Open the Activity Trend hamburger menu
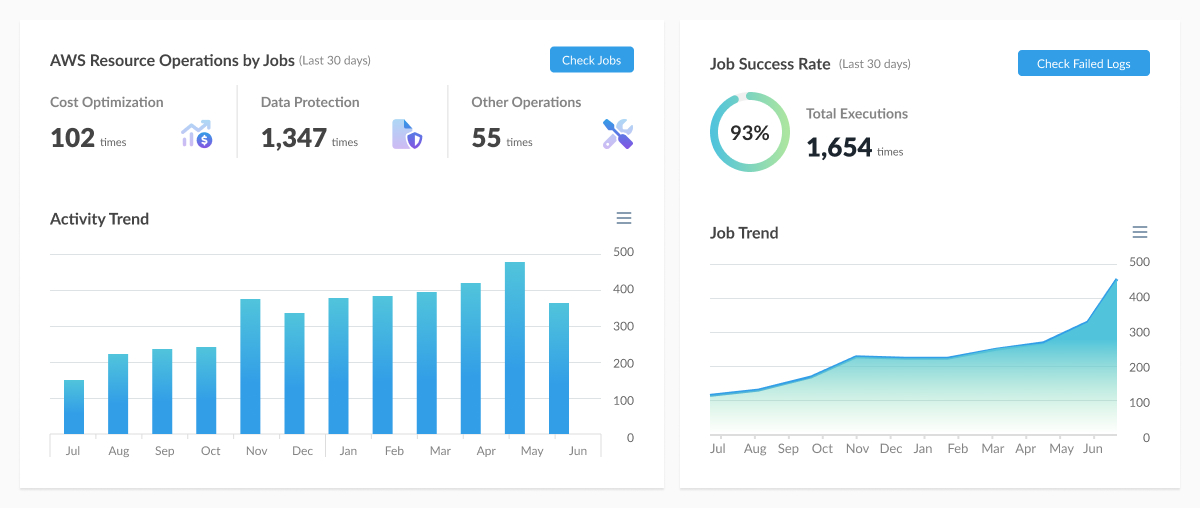This screenshot has height=508, width=1200. pyautogui.click(x=624, y=218)
